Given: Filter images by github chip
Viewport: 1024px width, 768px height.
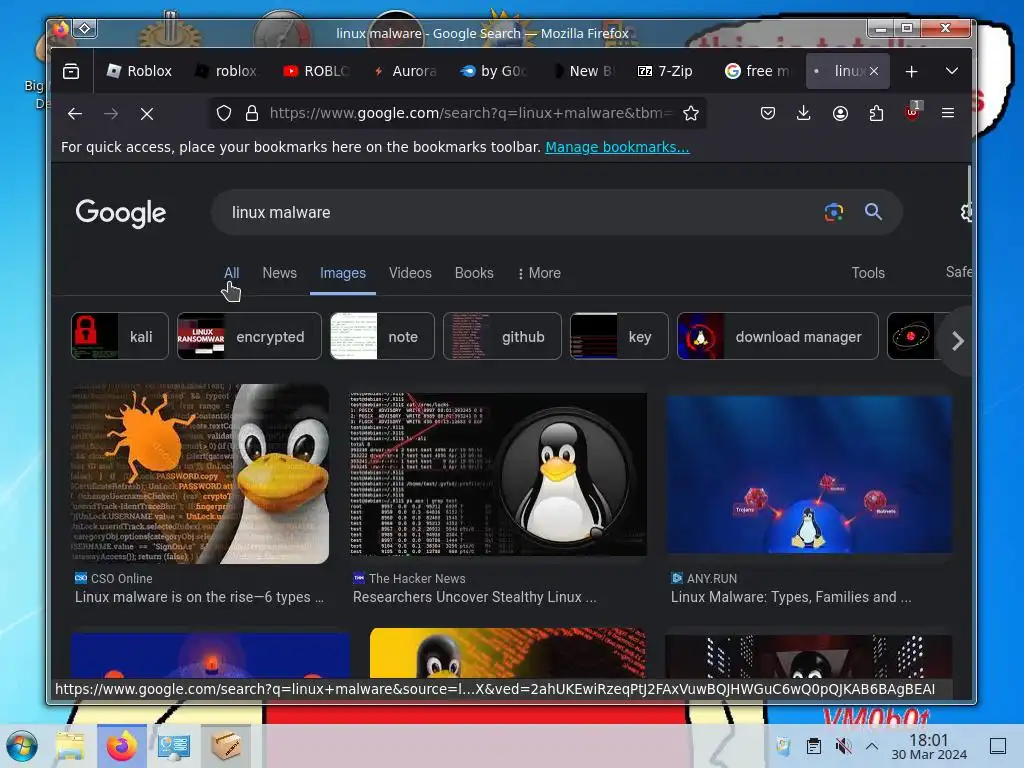Looking at the screenshot, I should coord(502,336).
